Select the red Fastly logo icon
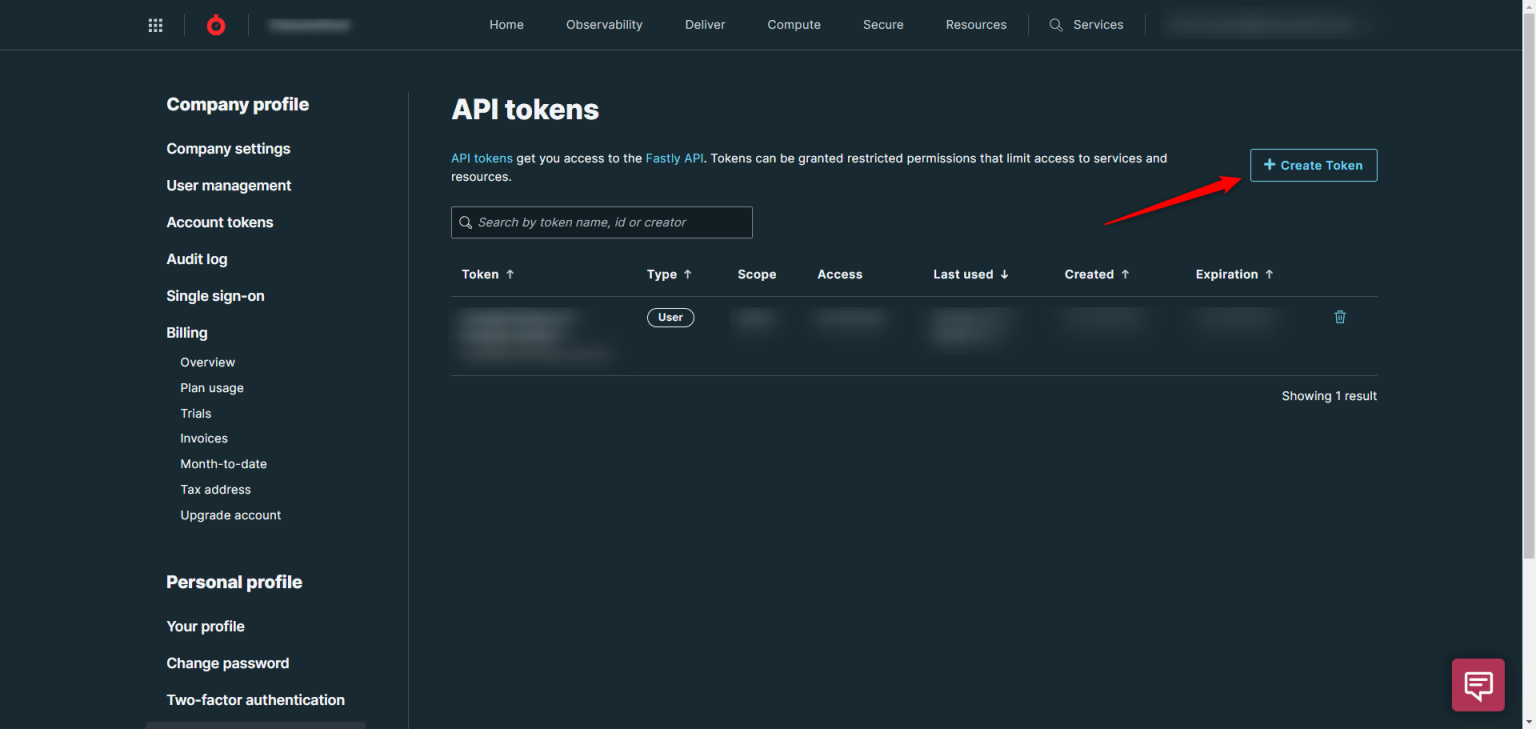The width and height of the screenshot is (1536, 729). coord(216,24)
